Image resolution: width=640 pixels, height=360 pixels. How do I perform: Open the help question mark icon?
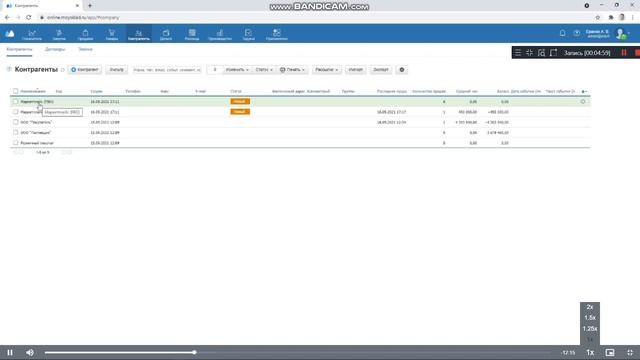[x=576, y=33]
